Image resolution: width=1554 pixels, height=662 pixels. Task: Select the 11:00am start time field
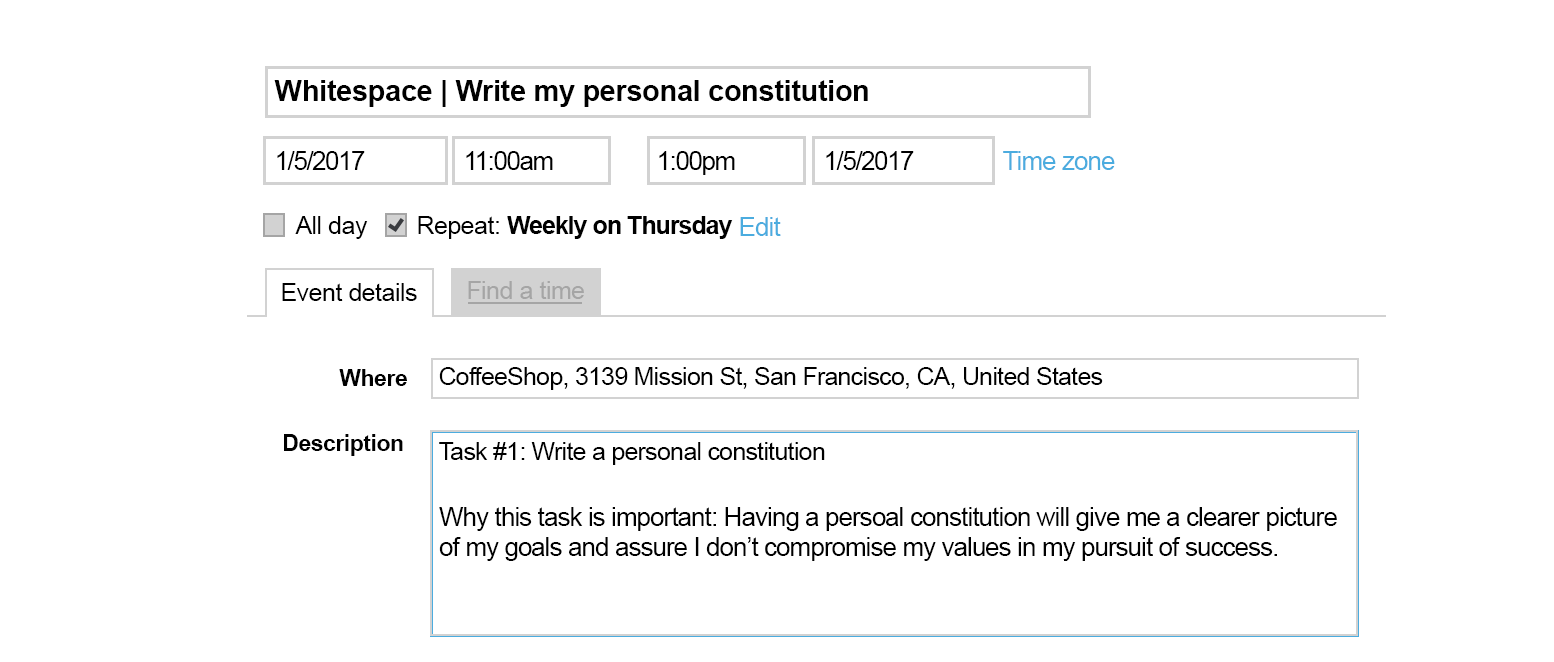click(x=531, y=160)
